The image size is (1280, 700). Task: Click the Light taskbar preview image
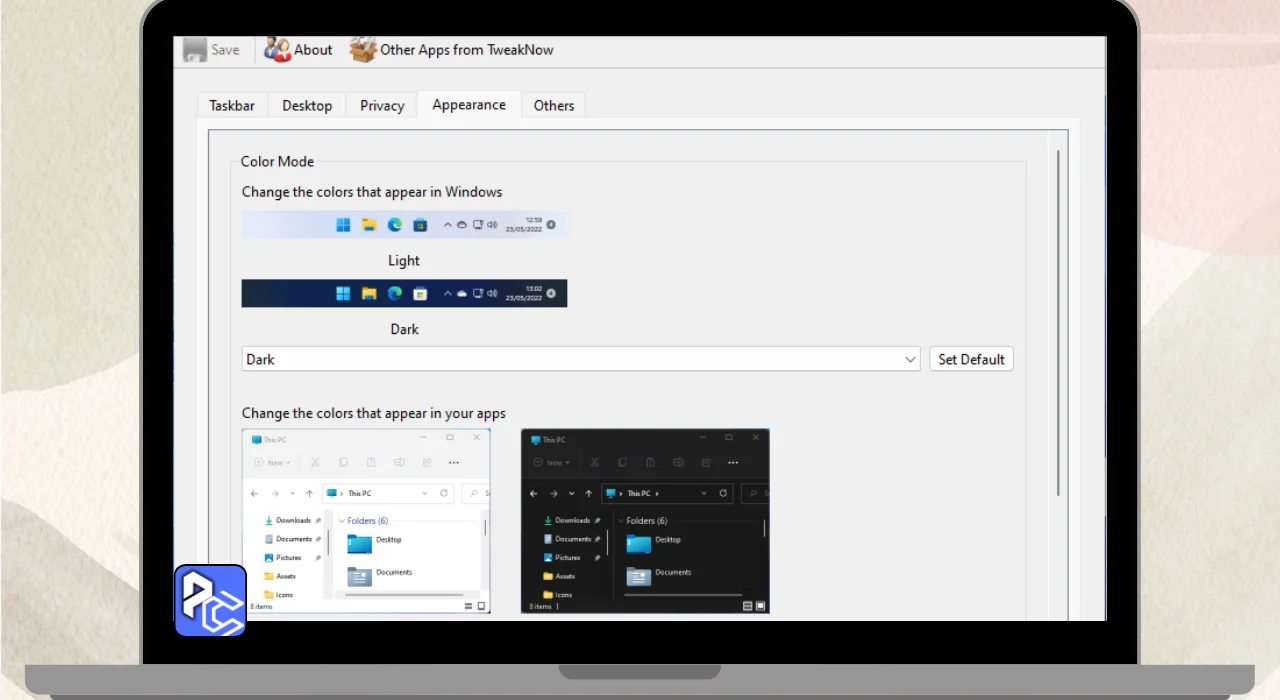point(405,225)
